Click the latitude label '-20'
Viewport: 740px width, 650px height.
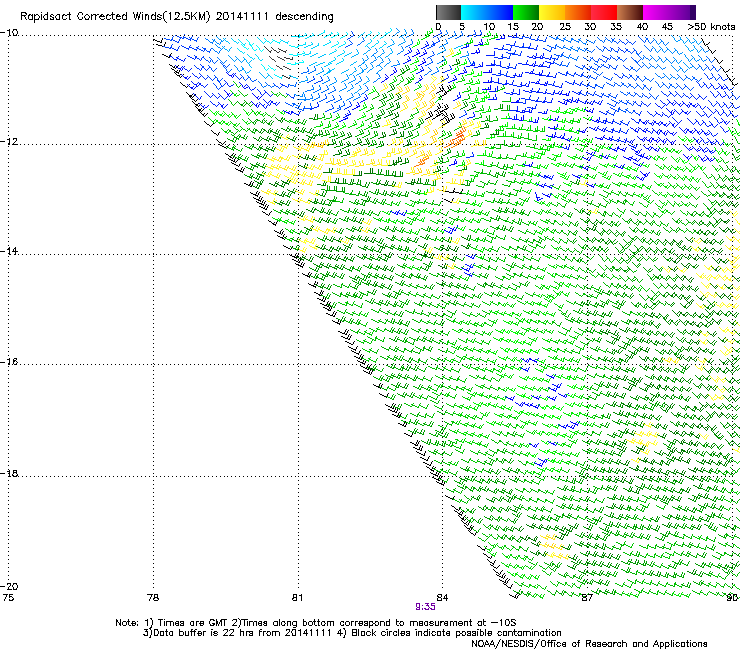[x=9, y=587]
